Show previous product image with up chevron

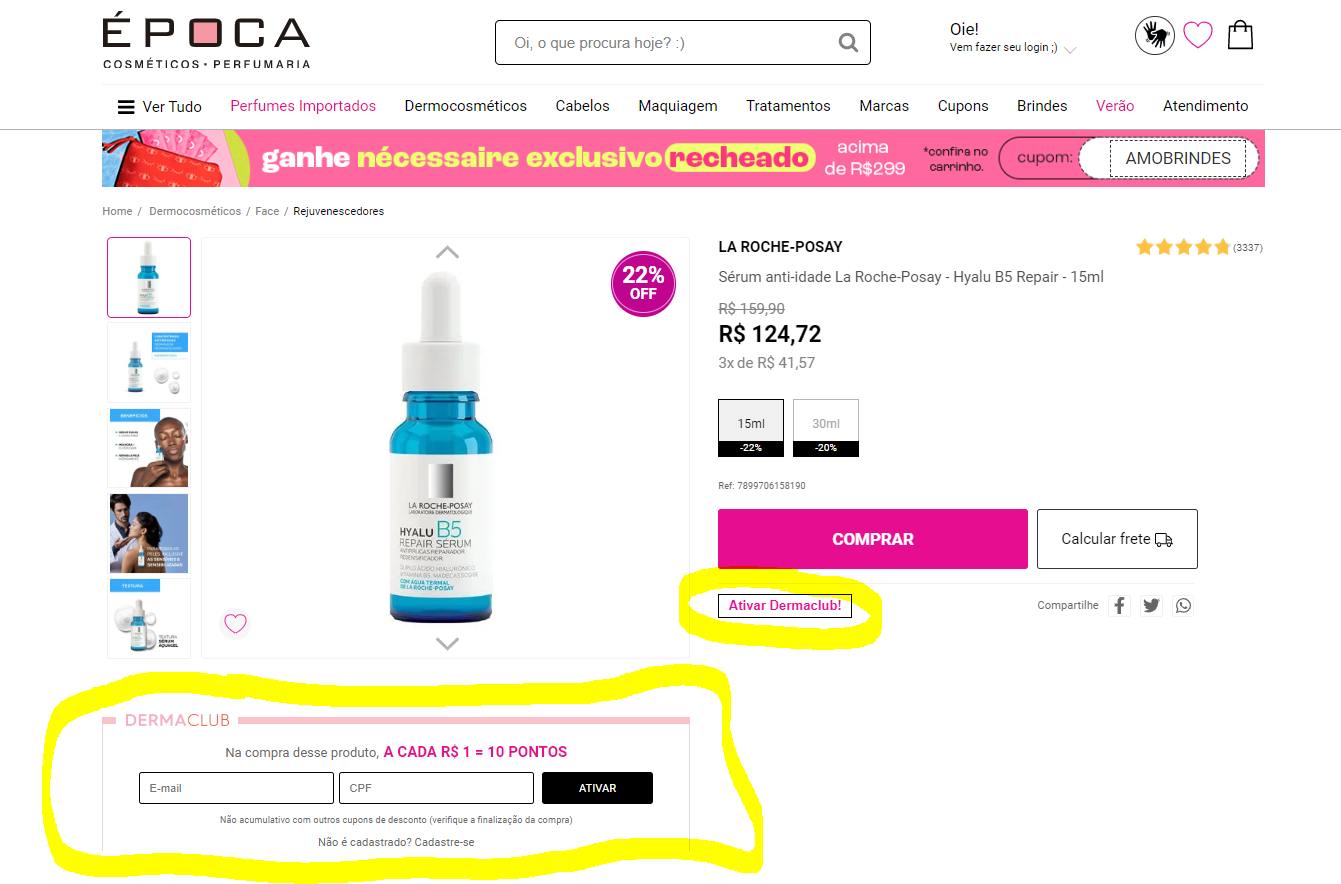pos(447,252)
